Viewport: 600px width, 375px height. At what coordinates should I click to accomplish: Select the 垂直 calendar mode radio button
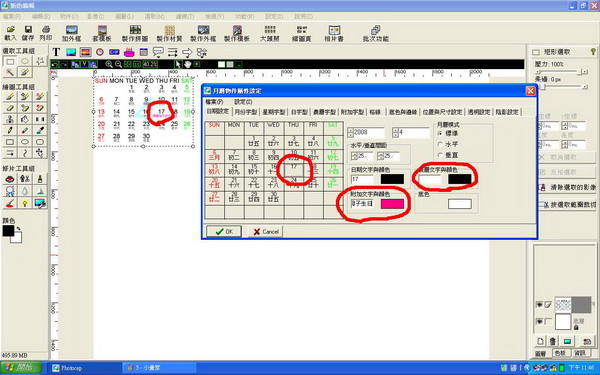coord(440,155)
